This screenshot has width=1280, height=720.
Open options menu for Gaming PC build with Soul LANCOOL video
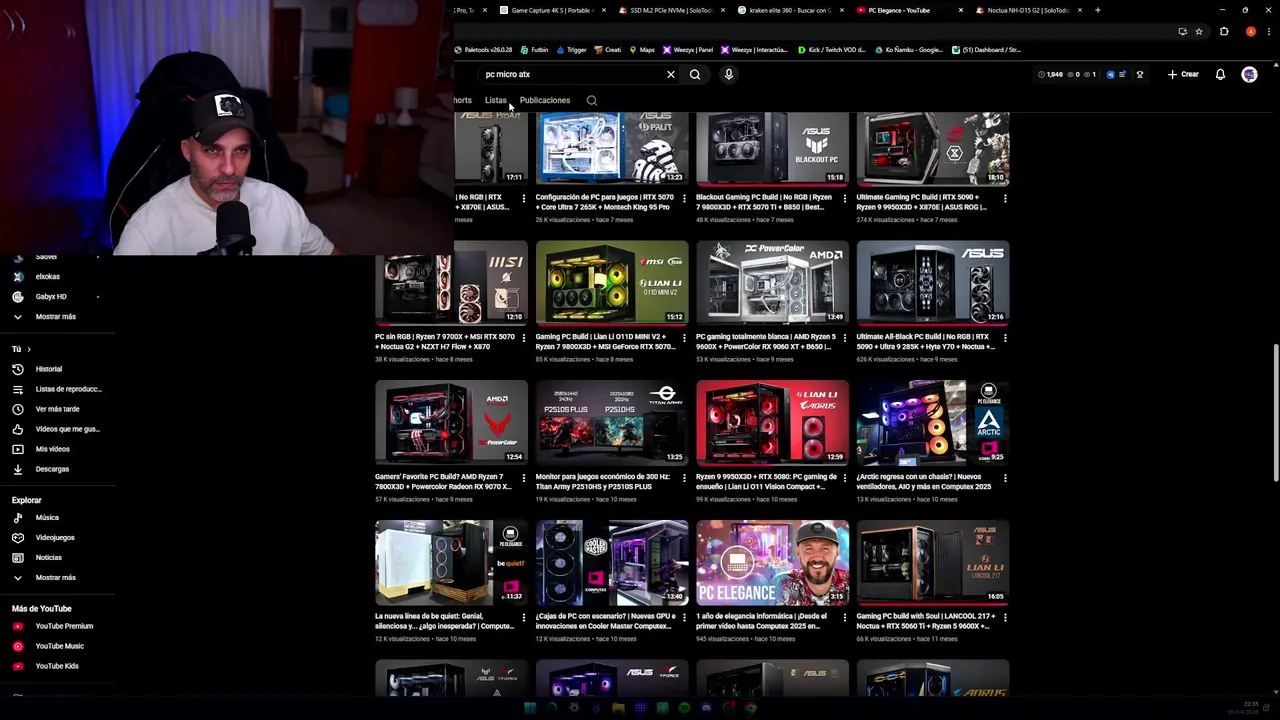pyautogui.click(x=1005, y=618)
